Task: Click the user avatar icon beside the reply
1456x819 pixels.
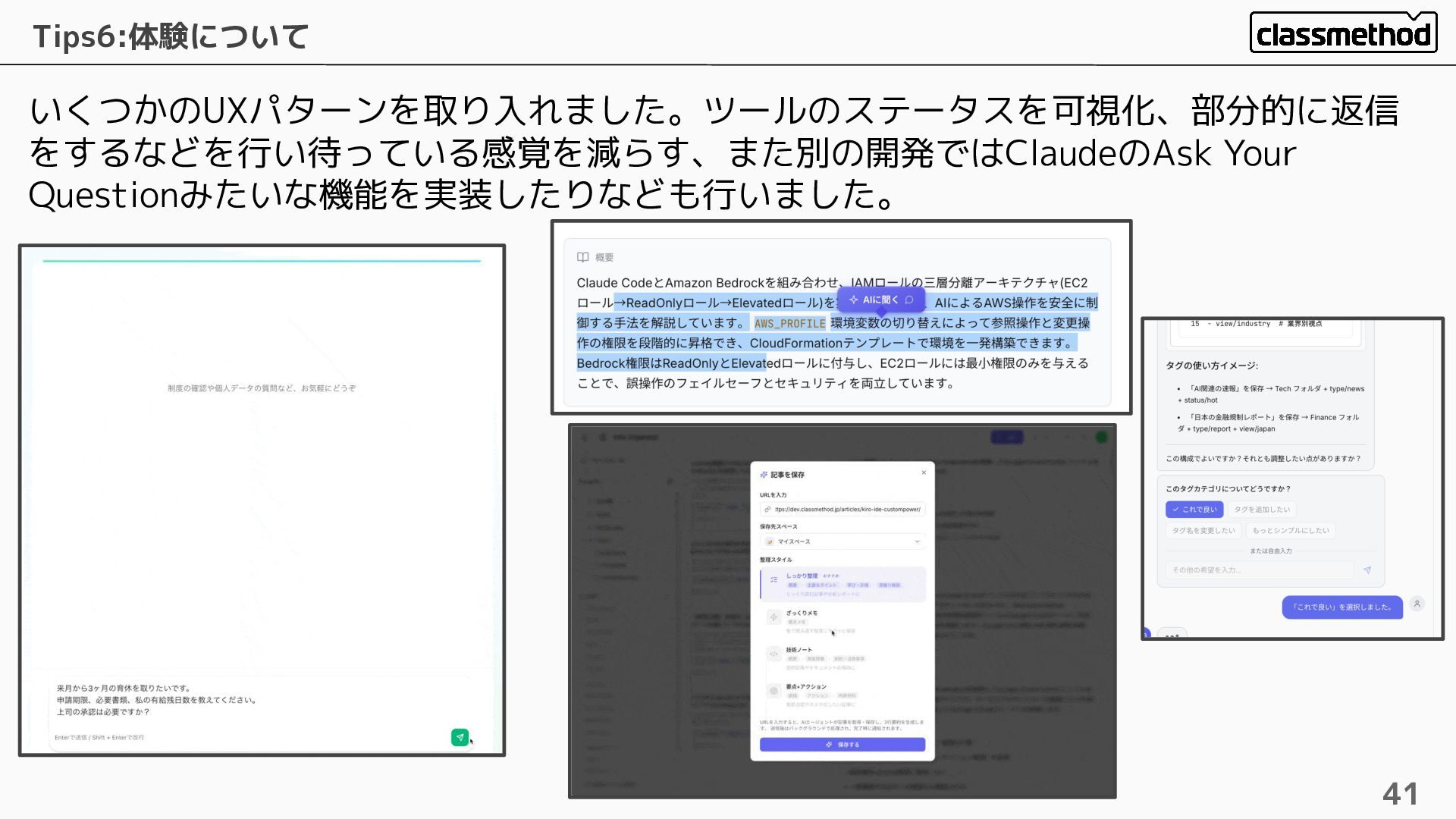Action: pyautogui.click(x=1417, y=604)
